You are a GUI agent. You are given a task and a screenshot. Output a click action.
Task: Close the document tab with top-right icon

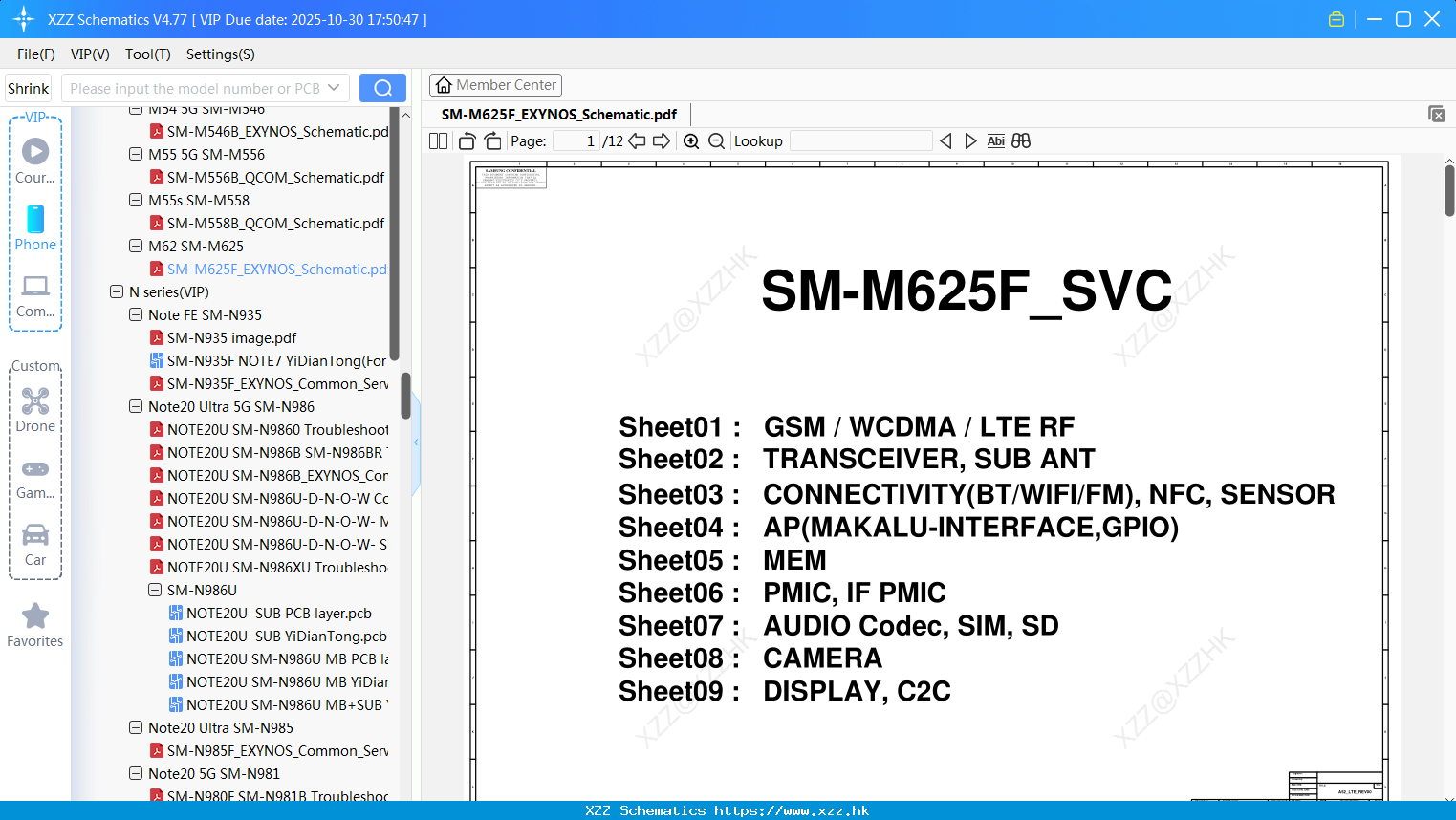point(1437,114)
